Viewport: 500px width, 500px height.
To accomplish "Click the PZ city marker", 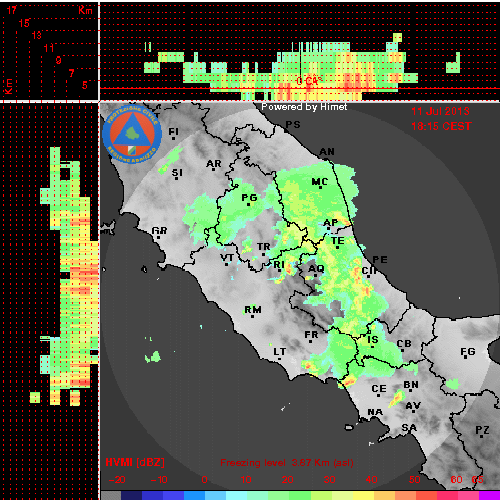I will coord(482,436).
